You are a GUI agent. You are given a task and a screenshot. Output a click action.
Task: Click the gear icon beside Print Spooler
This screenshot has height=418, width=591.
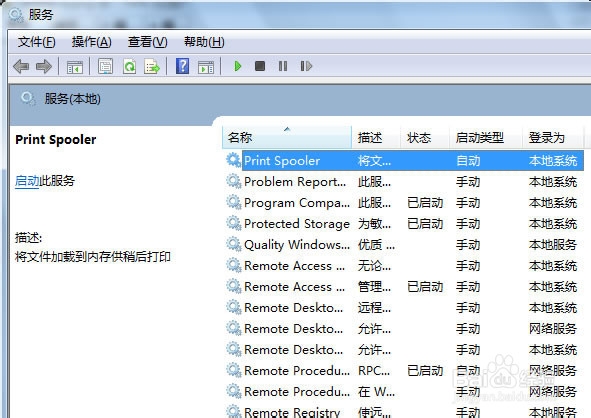point(234,161)
